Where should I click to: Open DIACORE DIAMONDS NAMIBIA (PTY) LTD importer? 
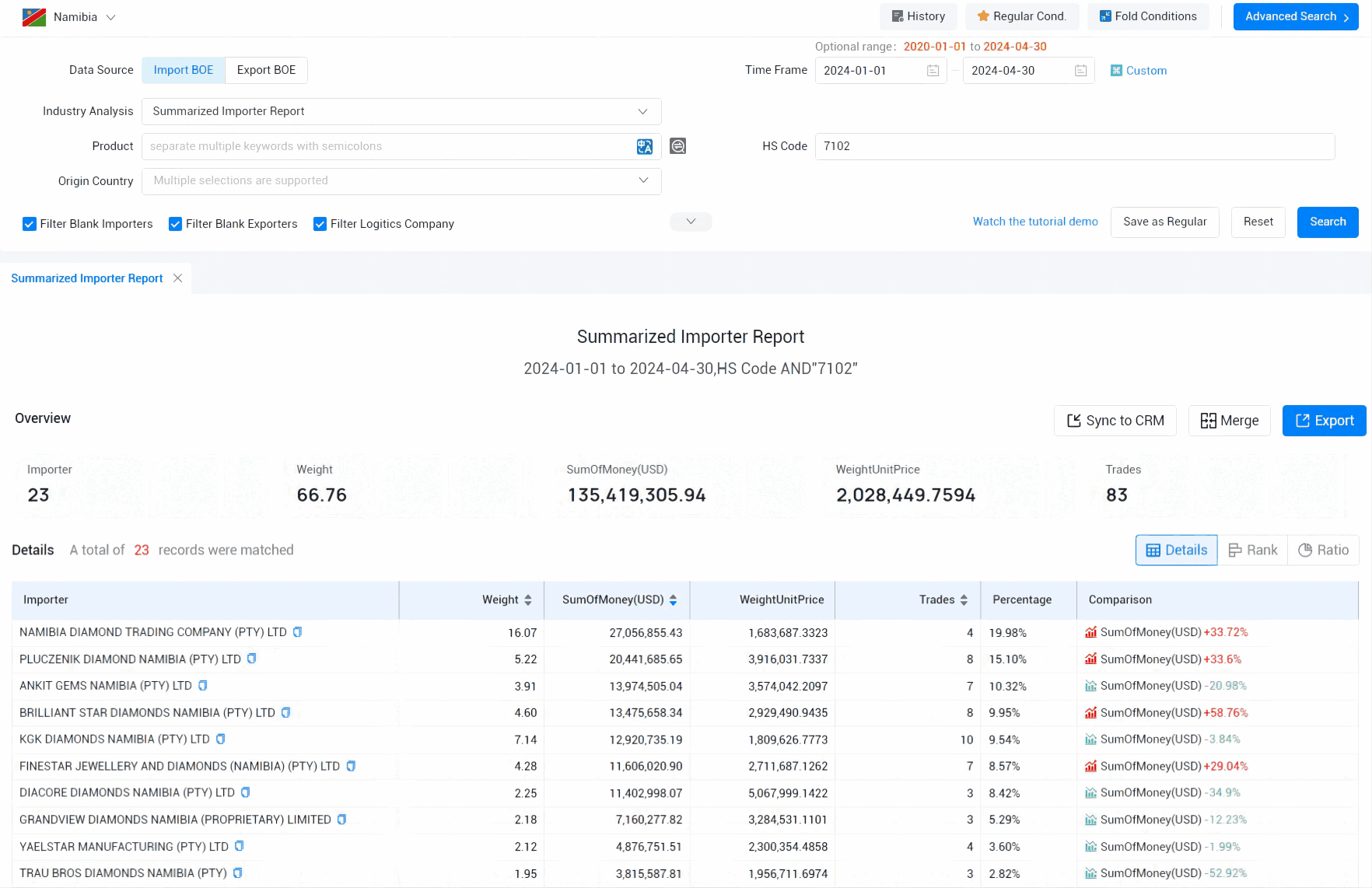point(127,793)
